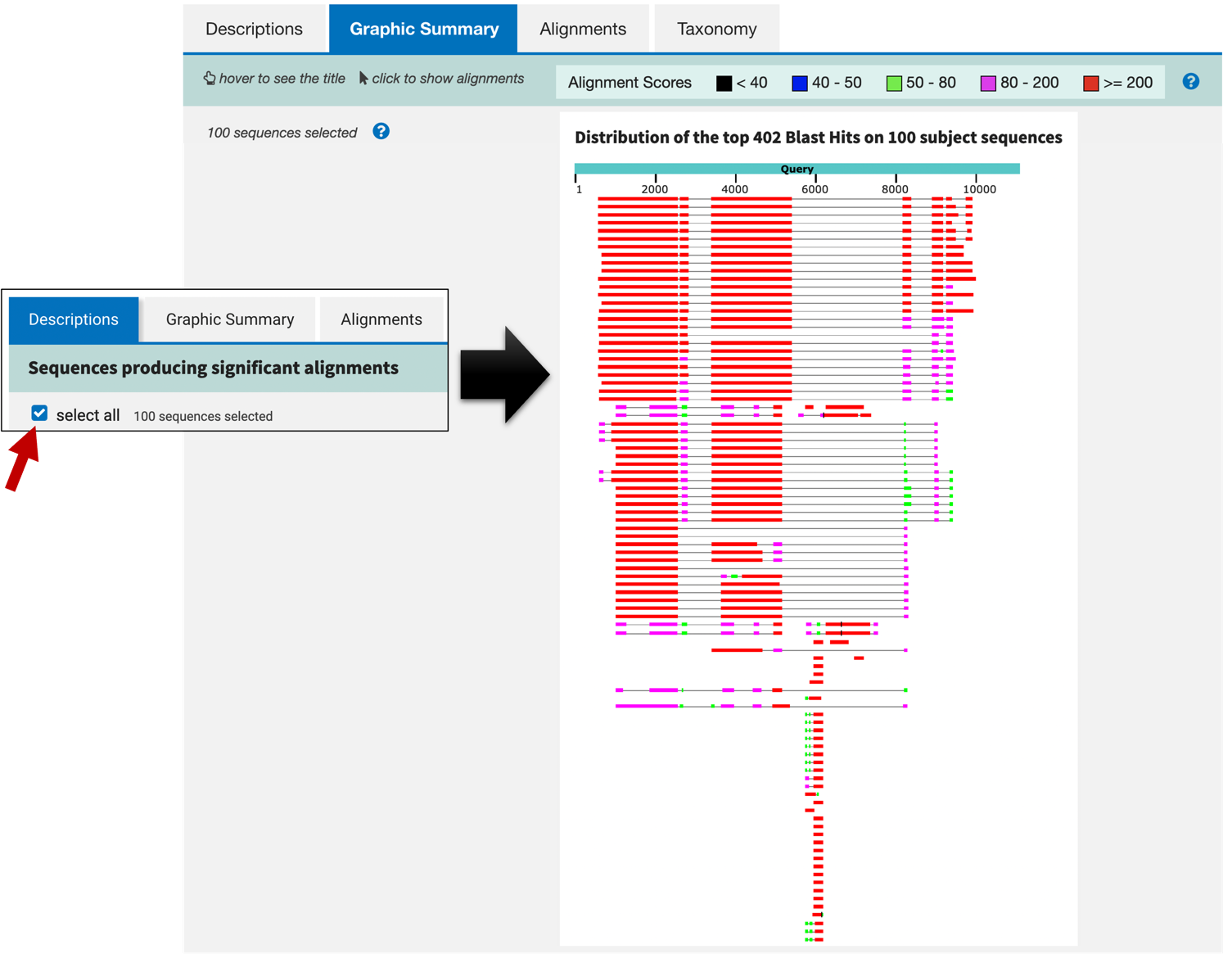Open the Descriptions tab in top bar
Screen dimensions: 1232x954
(254, 29)
